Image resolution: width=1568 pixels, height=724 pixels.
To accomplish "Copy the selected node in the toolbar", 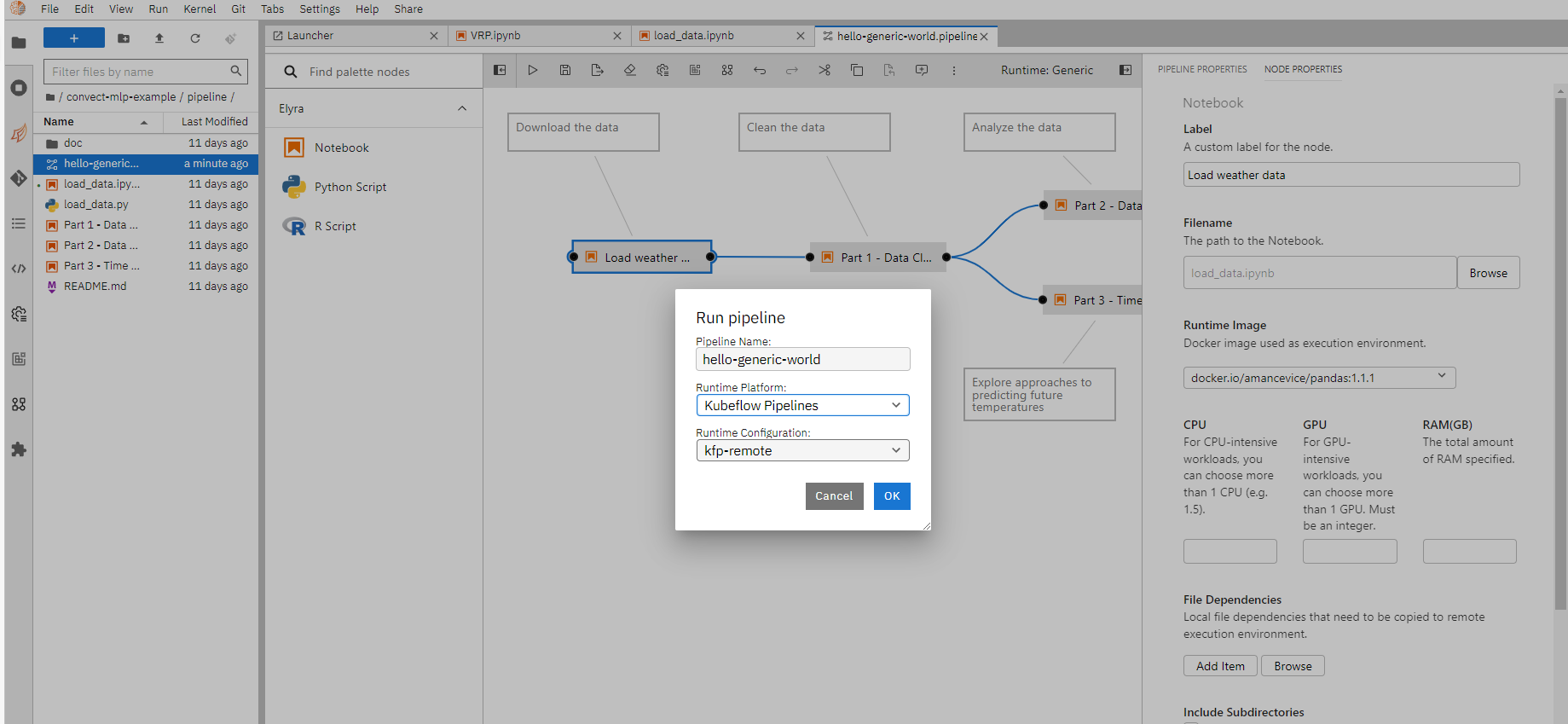I will 857,70.
